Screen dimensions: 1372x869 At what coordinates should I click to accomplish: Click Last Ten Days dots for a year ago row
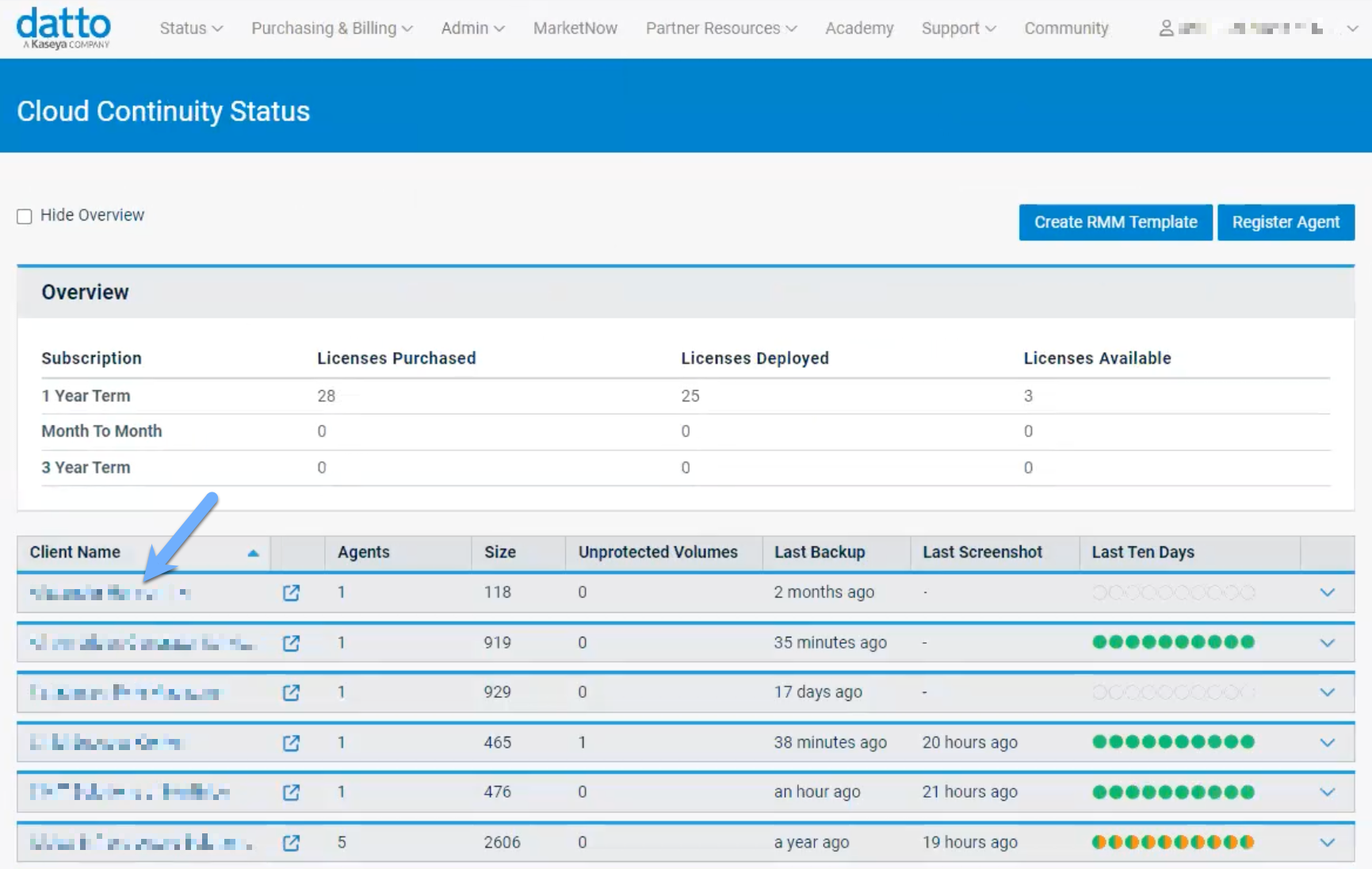coord(1173,842)
